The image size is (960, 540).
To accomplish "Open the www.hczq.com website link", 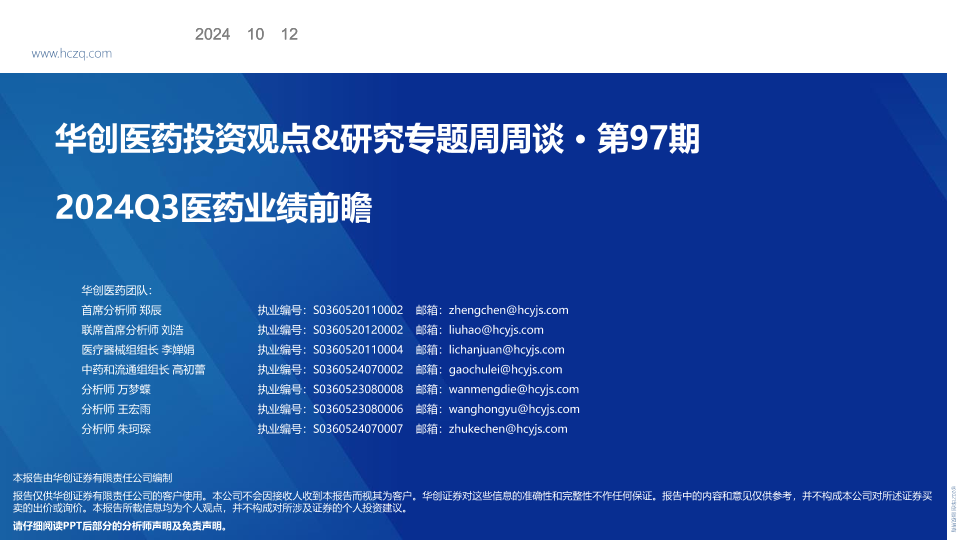I will click(x=71, y=53).
